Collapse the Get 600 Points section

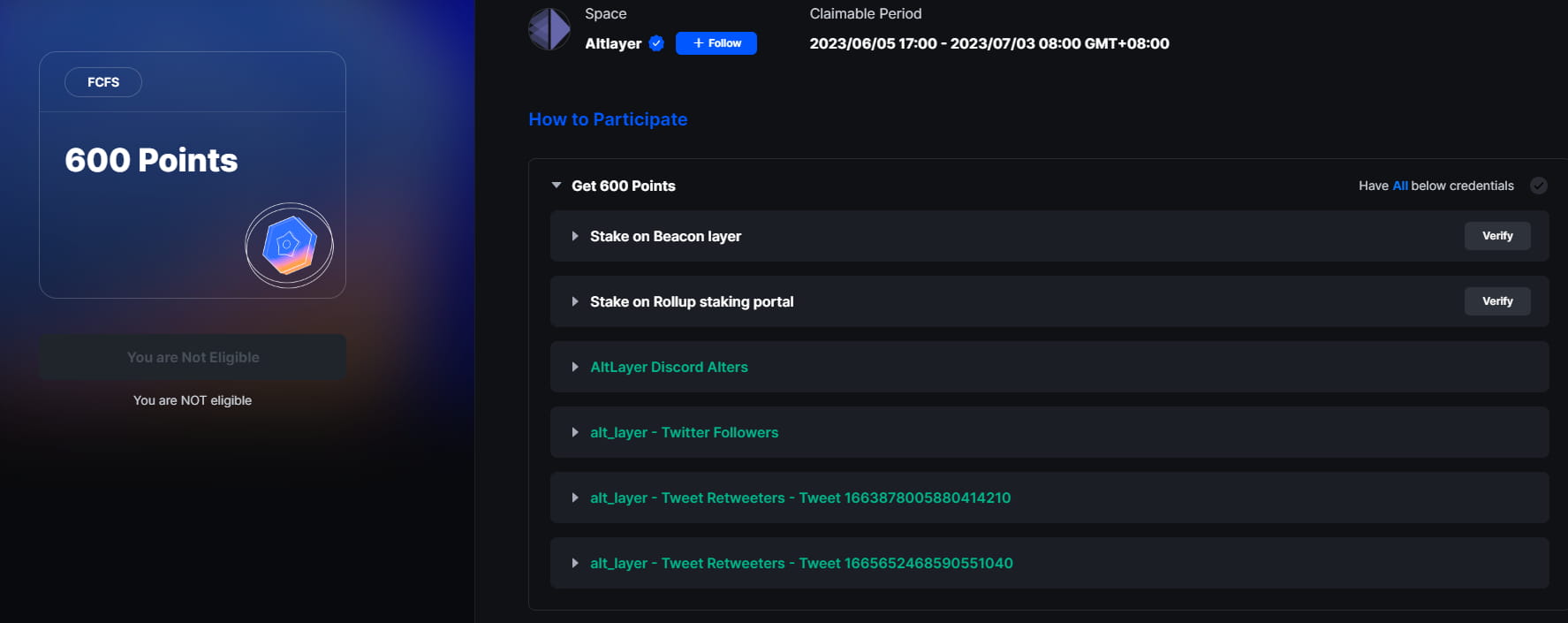(557, 186)
